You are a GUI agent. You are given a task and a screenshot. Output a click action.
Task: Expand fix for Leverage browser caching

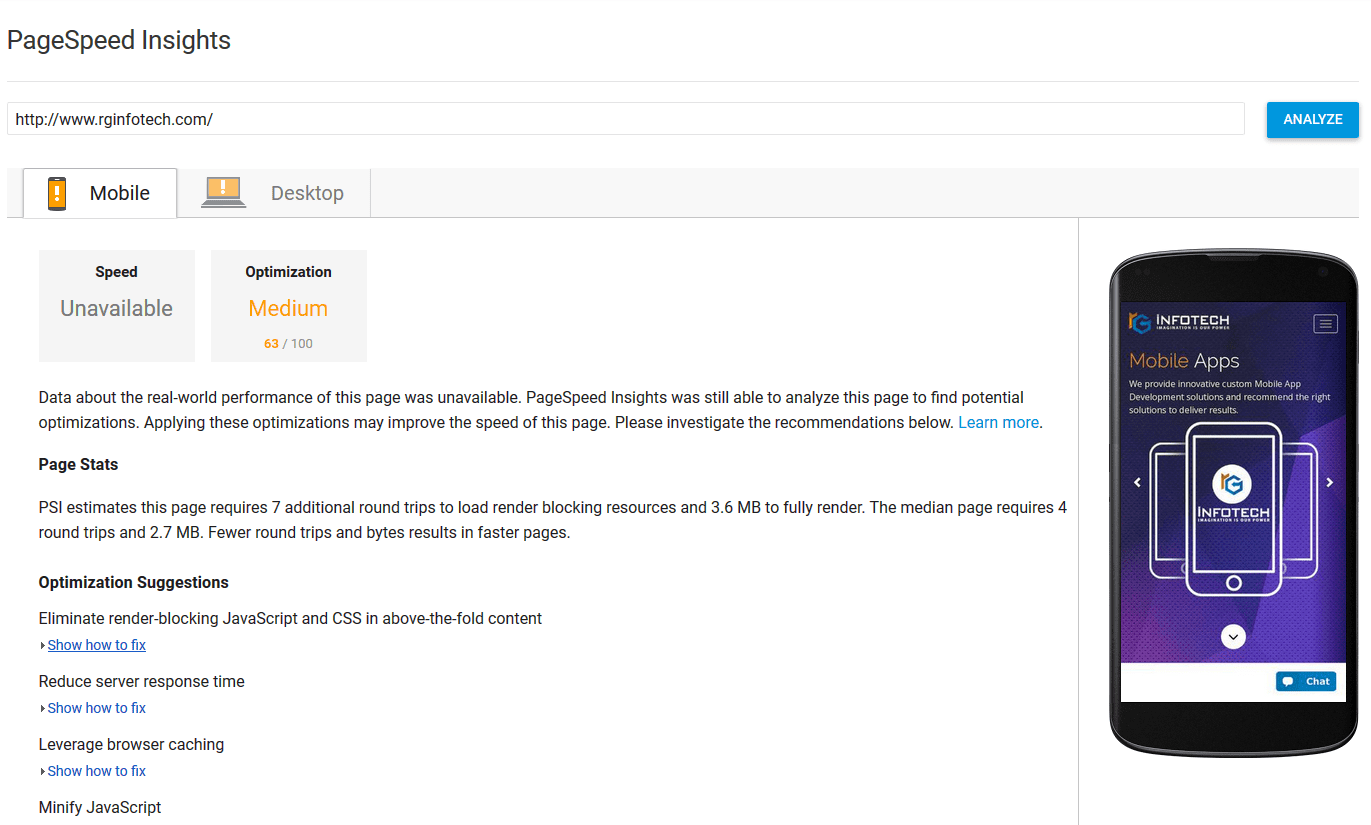(x=96, y=771)
